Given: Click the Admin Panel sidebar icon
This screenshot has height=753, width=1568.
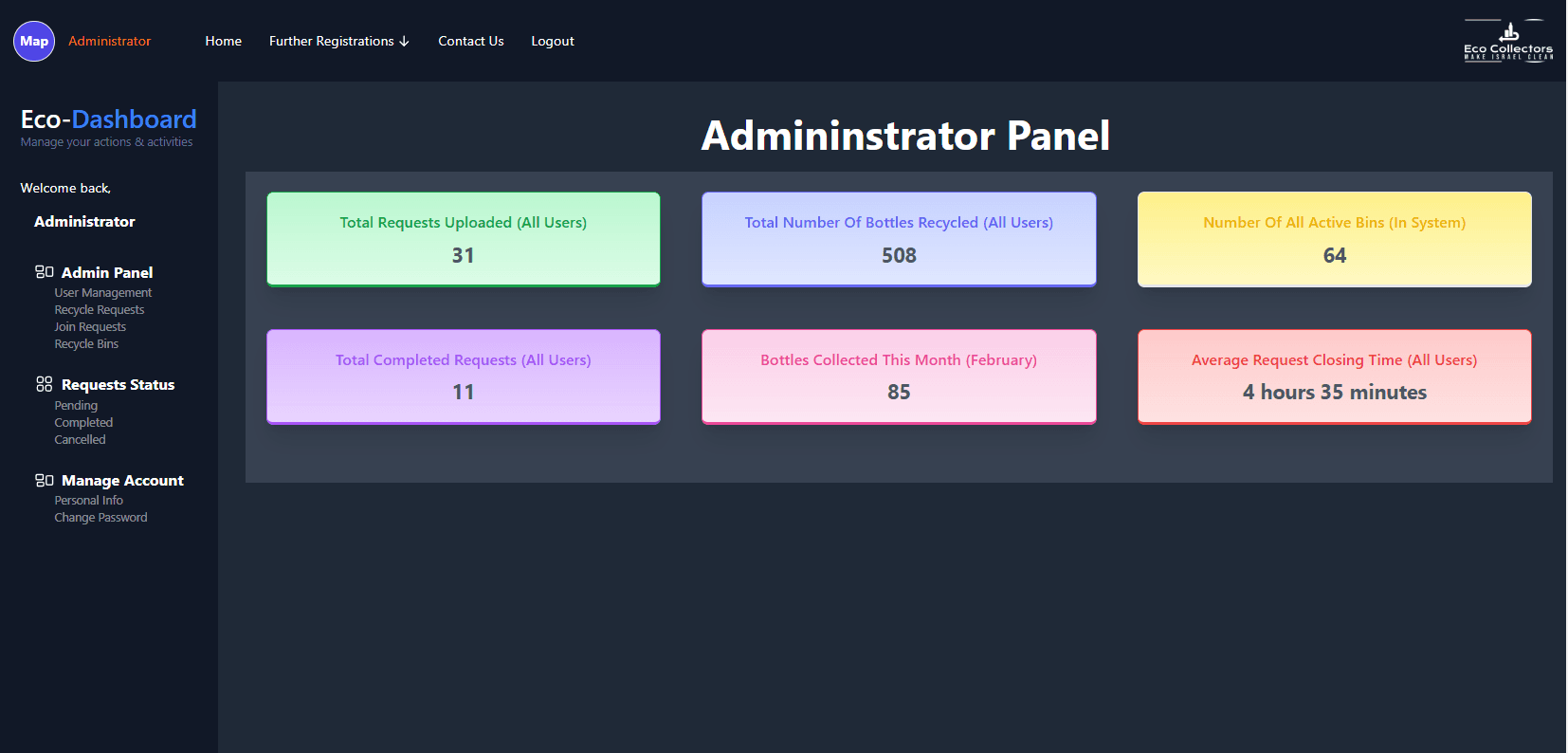Looking at the screenshot, I should click(x=45, y=272).
